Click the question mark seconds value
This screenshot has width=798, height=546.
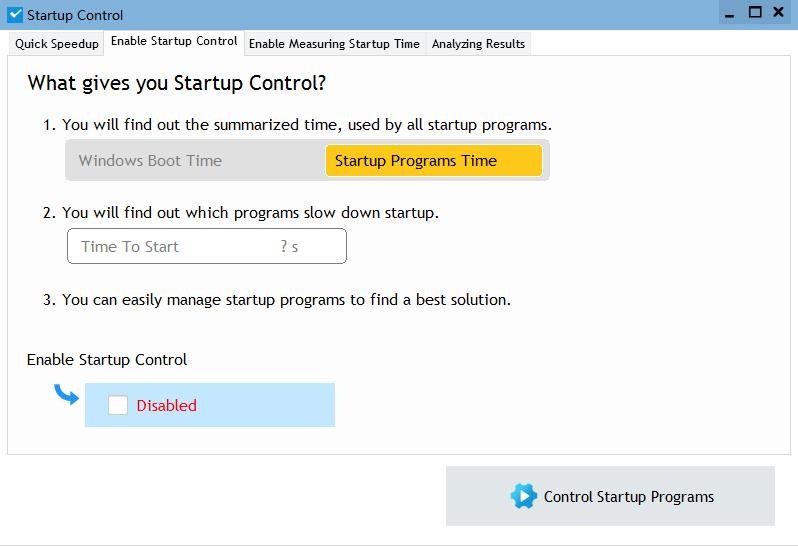click(x=289, y=247)
